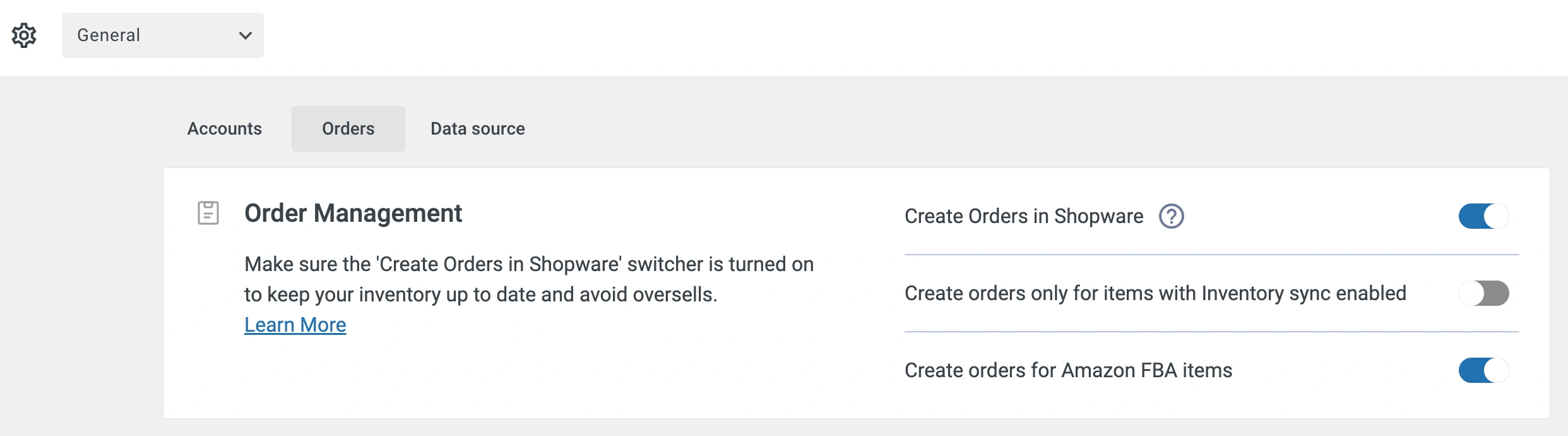Click the document icon next to Order Management
Screen dimensions: 1568x436
tap(208, 213)
